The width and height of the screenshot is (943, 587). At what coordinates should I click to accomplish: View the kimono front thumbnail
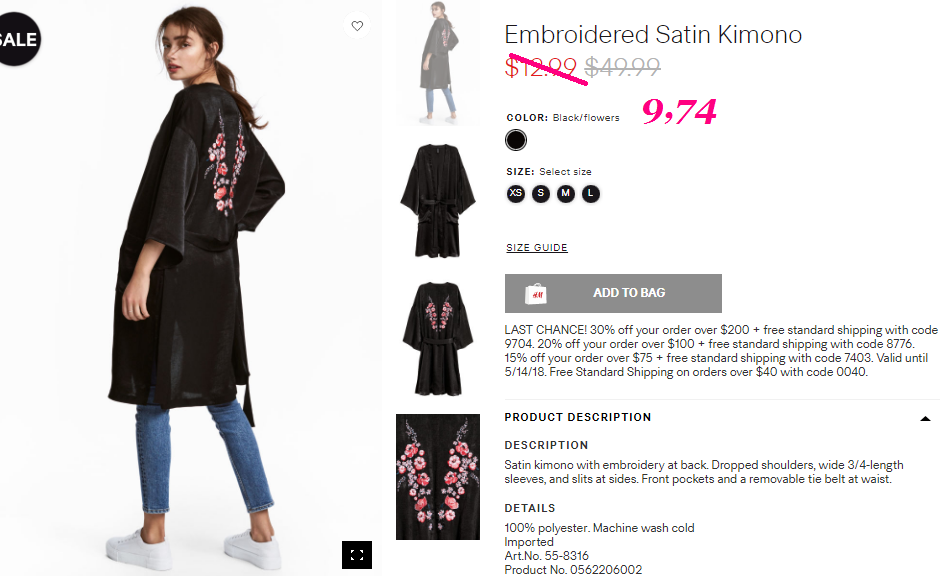tap(438, 200)
